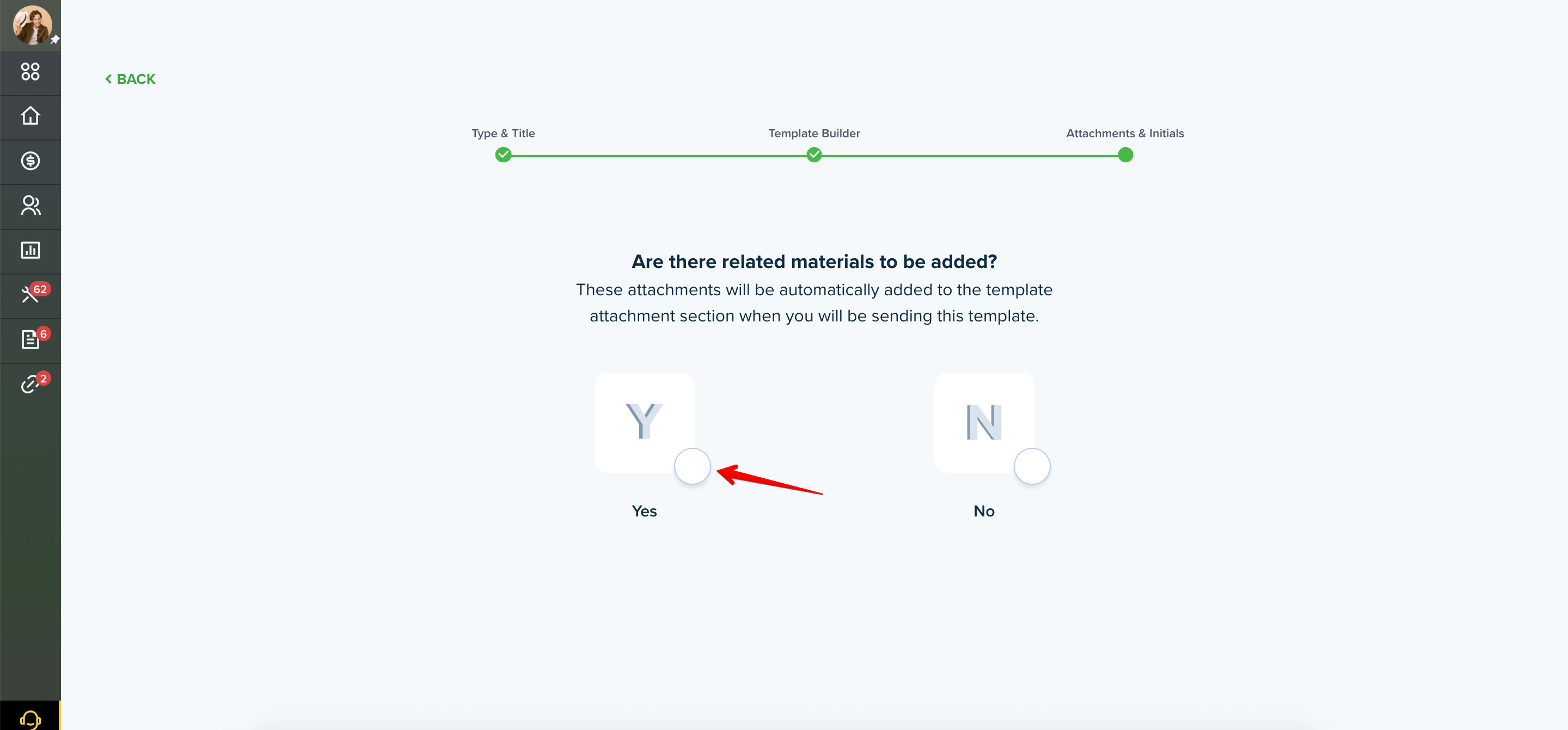The width and height of the screenshot is (1568, 730).
Task: Choose the Y tile card
Action: (x=645, y=423)
